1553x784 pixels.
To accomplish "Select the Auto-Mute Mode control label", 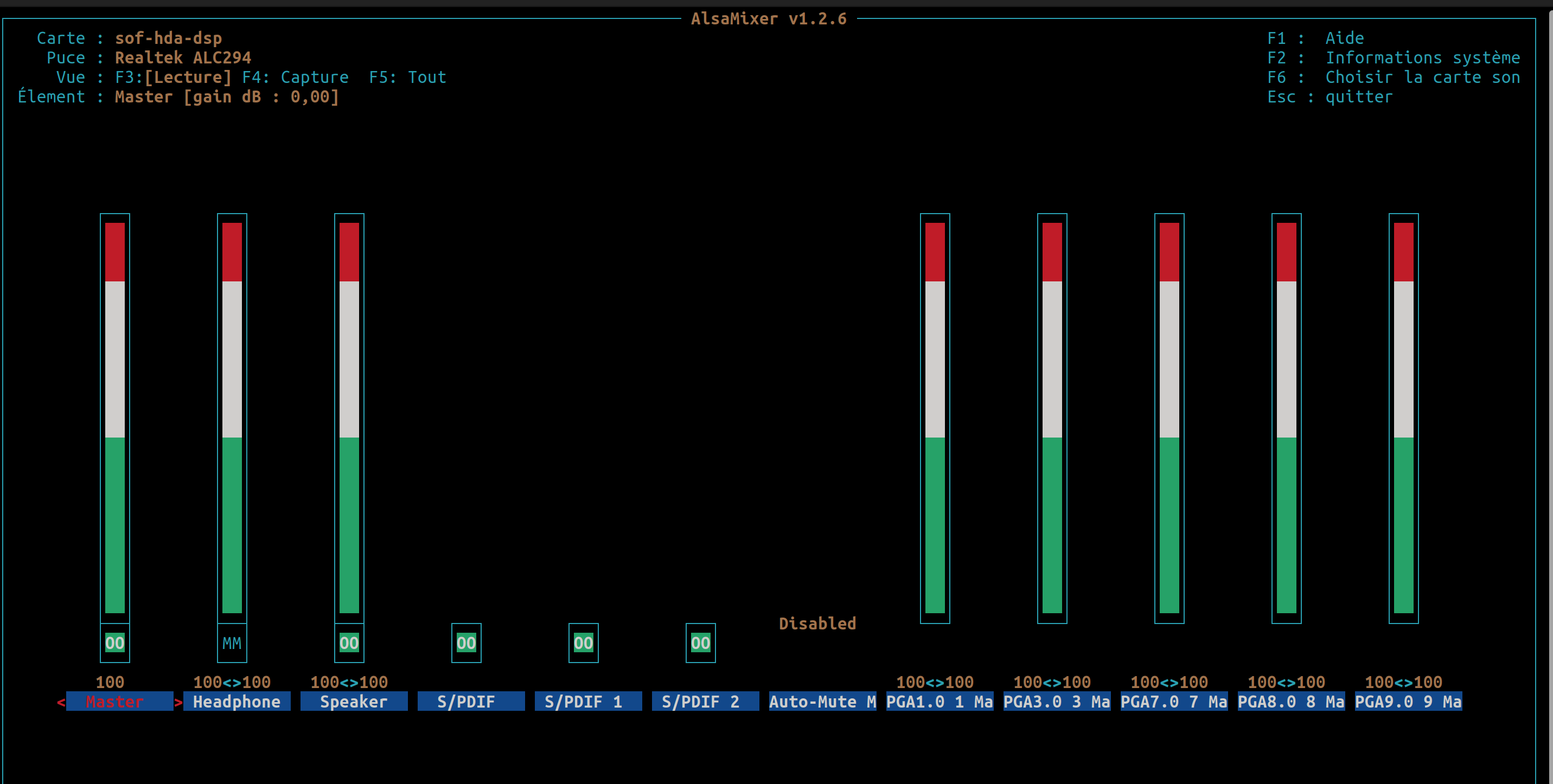I will tap(822, 702).
